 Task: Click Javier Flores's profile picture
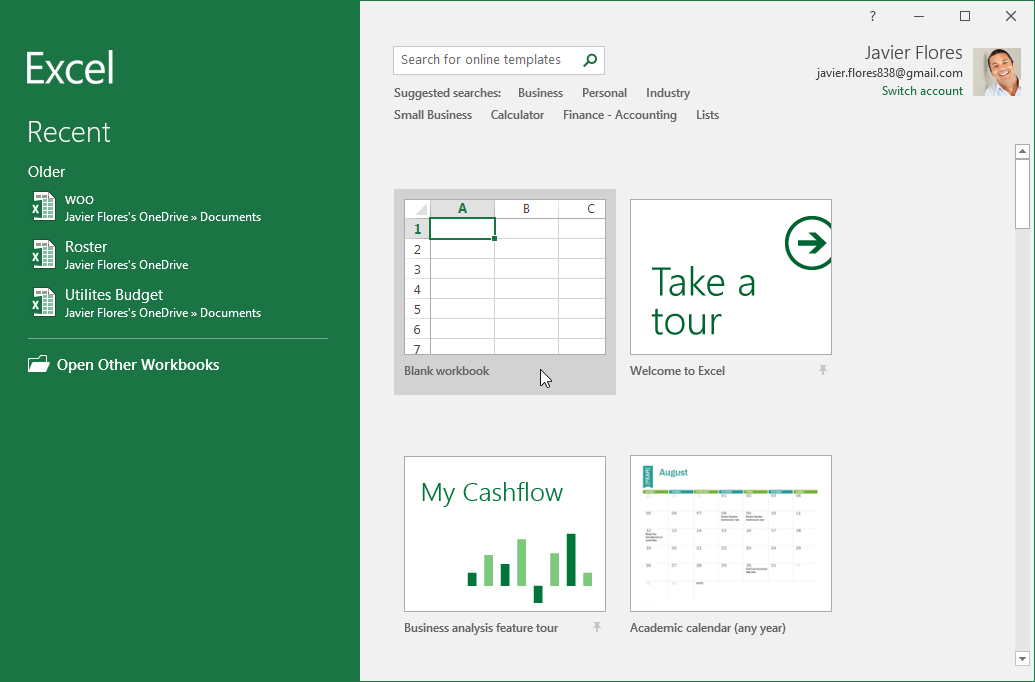(x=996, y=71)
